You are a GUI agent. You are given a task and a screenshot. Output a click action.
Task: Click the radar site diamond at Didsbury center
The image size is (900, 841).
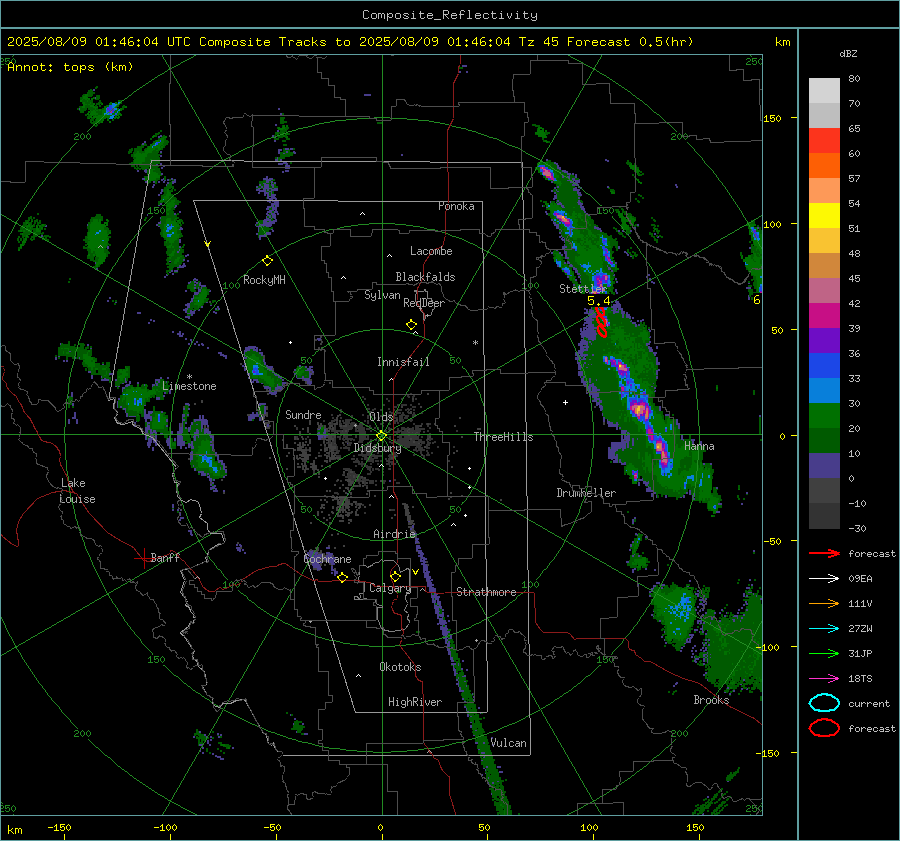tap(382, 436)
